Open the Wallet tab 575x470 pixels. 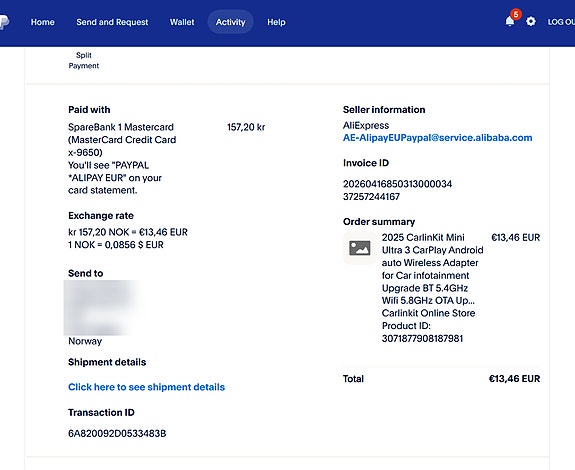(x=182, y=22)
